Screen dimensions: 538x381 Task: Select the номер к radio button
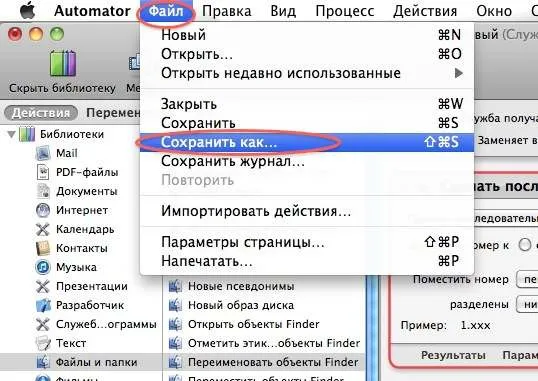tap(525, 245)
